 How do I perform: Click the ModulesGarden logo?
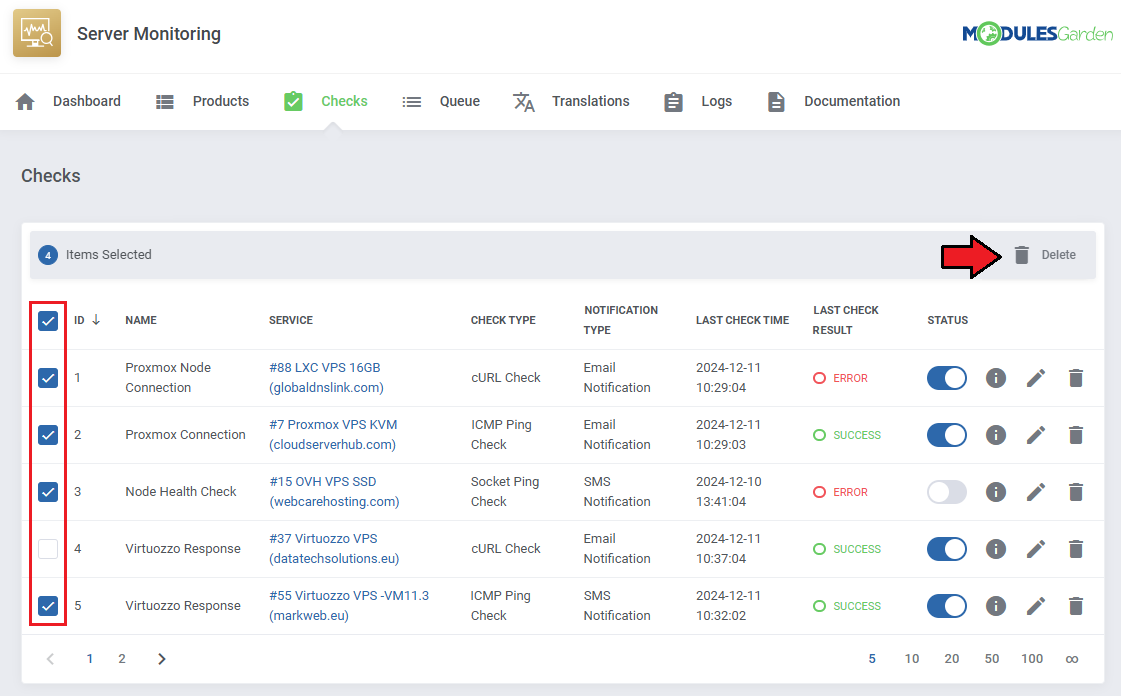tap(1037, 34)
